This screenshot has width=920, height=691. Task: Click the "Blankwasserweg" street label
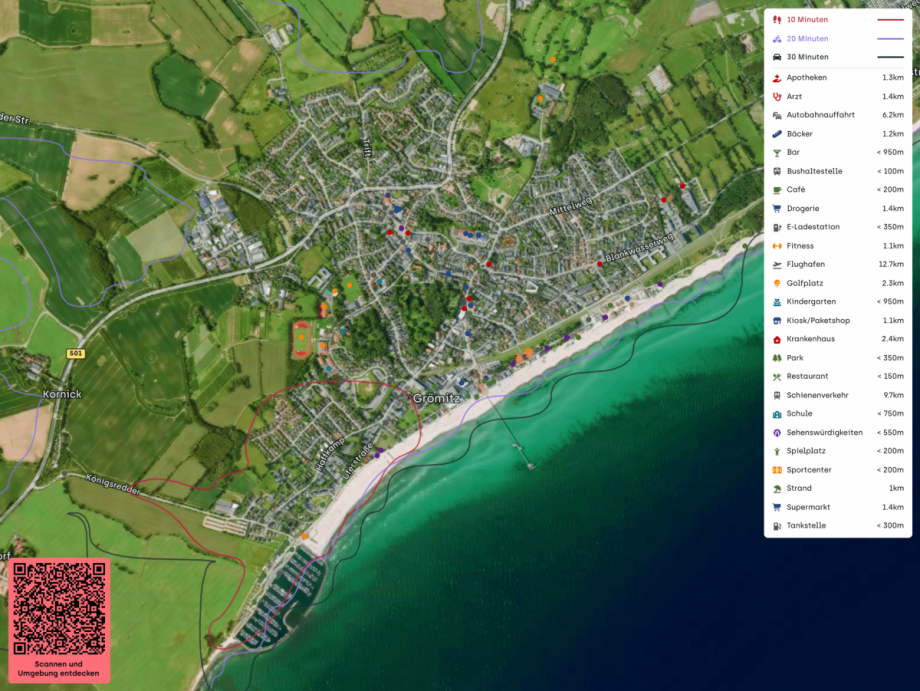click(640, 248)
